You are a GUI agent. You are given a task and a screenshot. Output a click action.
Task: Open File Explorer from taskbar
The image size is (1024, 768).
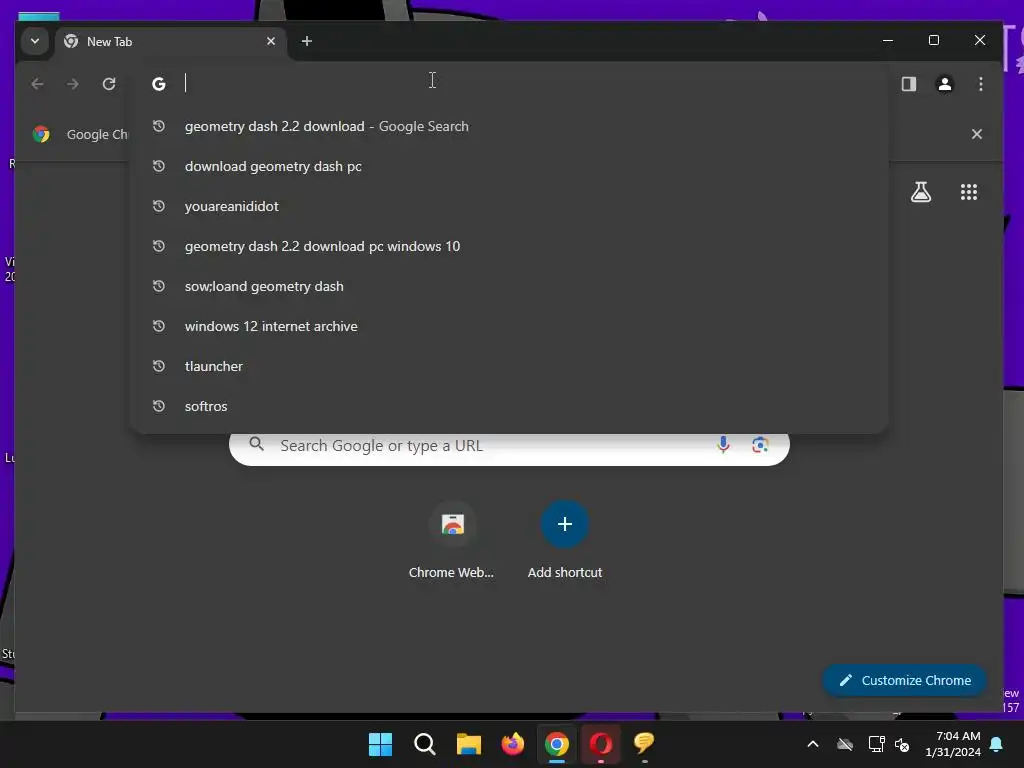tap(468, 744)
